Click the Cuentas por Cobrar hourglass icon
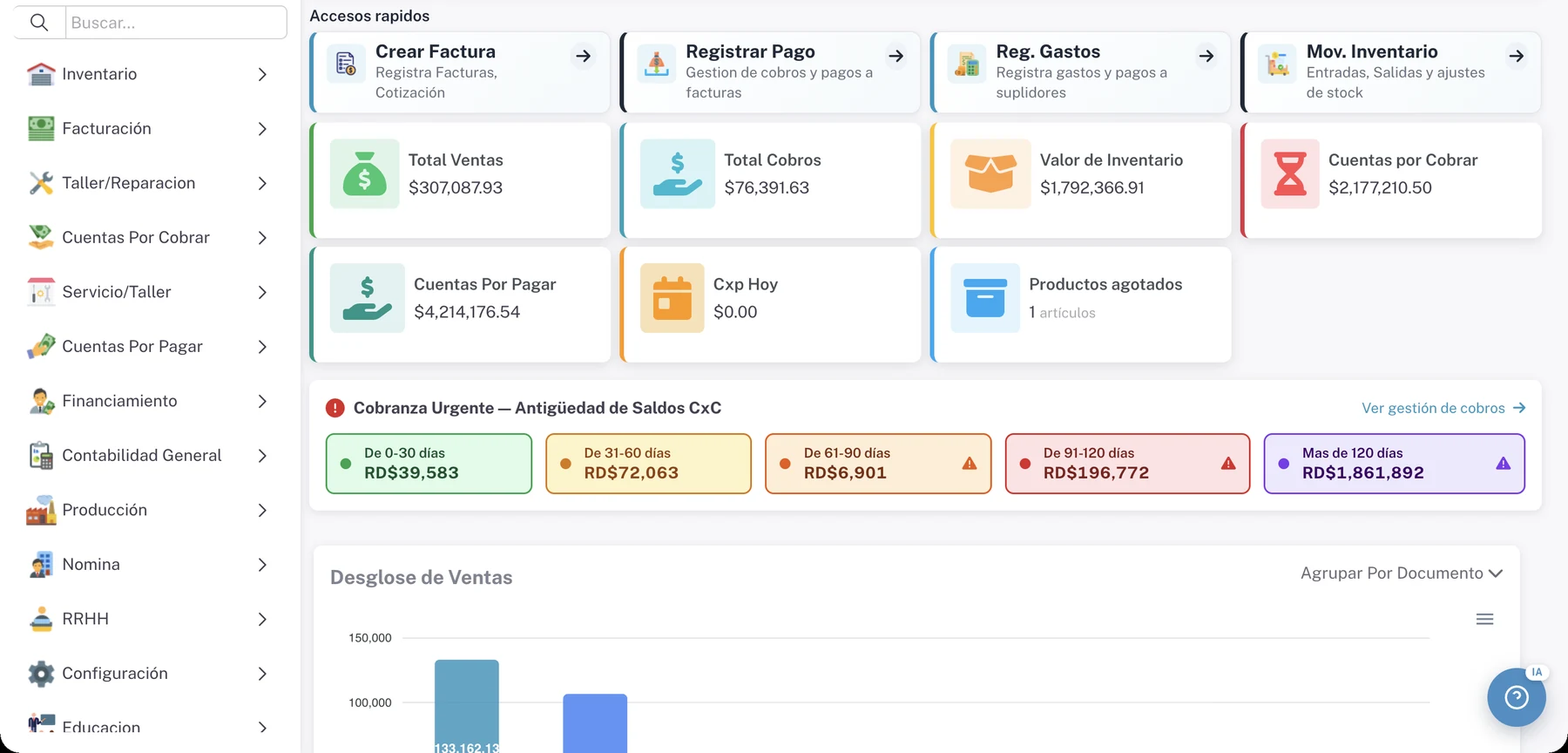Image resolution: width=1568 pixels, height=753 pixels. click(1290, 173)
